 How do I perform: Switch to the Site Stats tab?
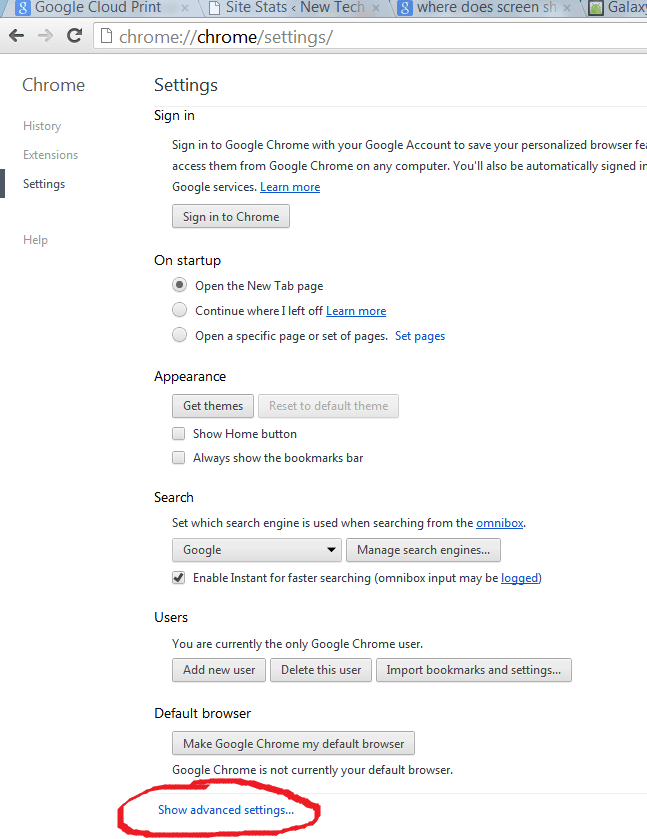290,8
